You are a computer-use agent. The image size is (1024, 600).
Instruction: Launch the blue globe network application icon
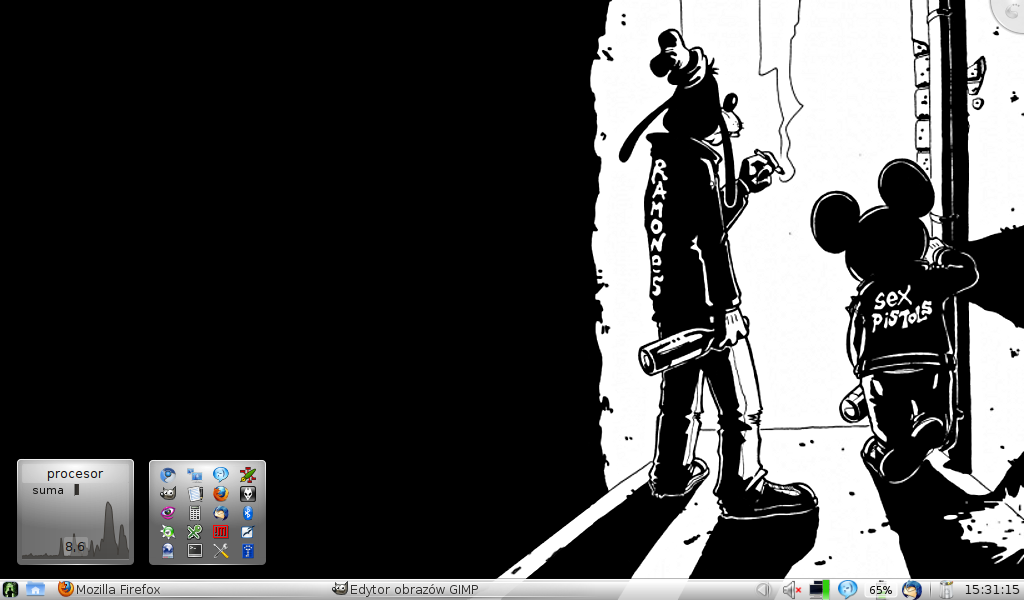(x=168, y=551)
